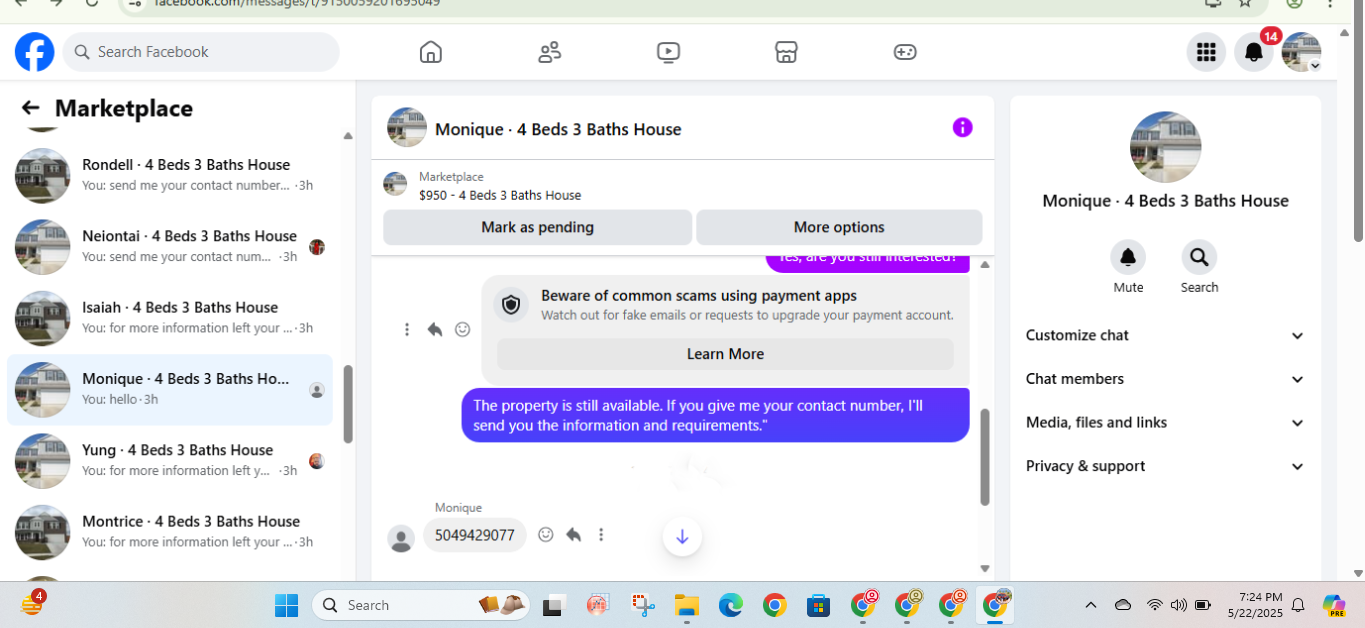This screenshot has height=628, width=1365.
Task: Open Windows notification bell in system tray
Action: (1298, 605)
